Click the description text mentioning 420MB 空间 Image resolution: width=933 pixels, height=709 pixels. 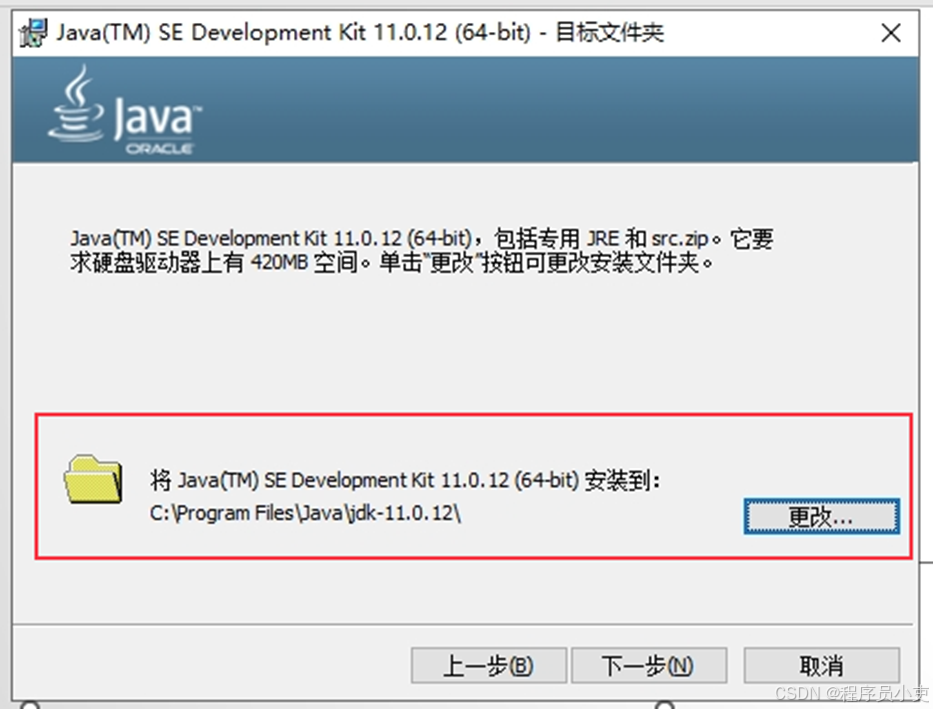(x=422, y=250)
